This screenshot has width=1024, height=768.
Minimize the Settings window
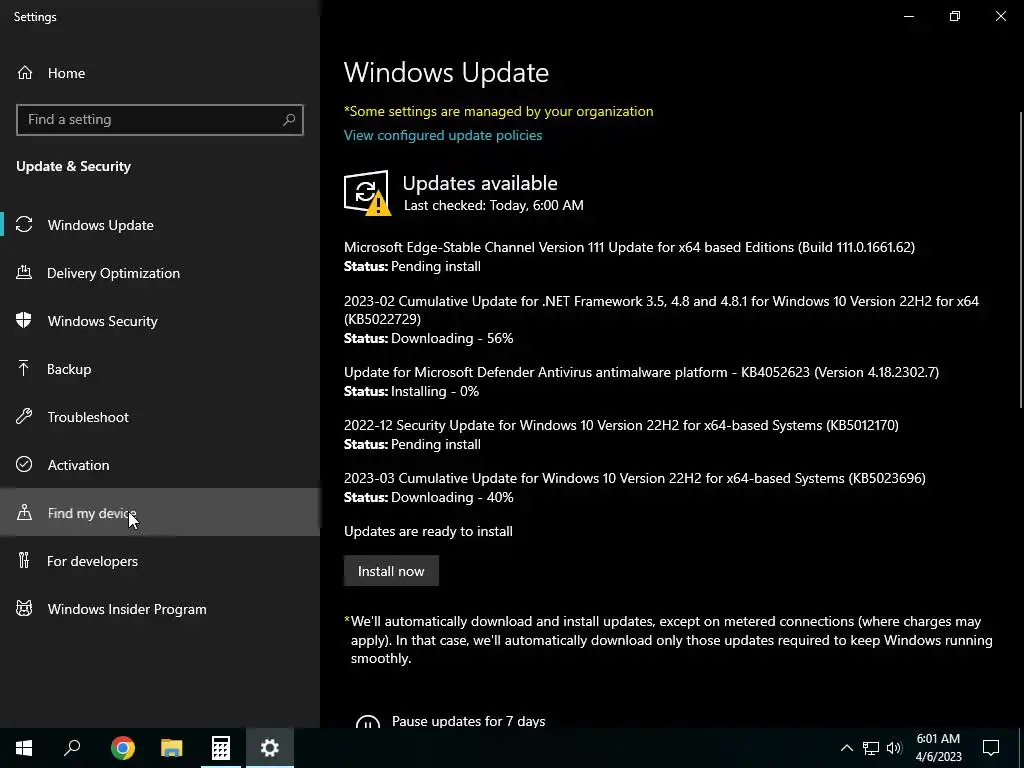point(909,16)
